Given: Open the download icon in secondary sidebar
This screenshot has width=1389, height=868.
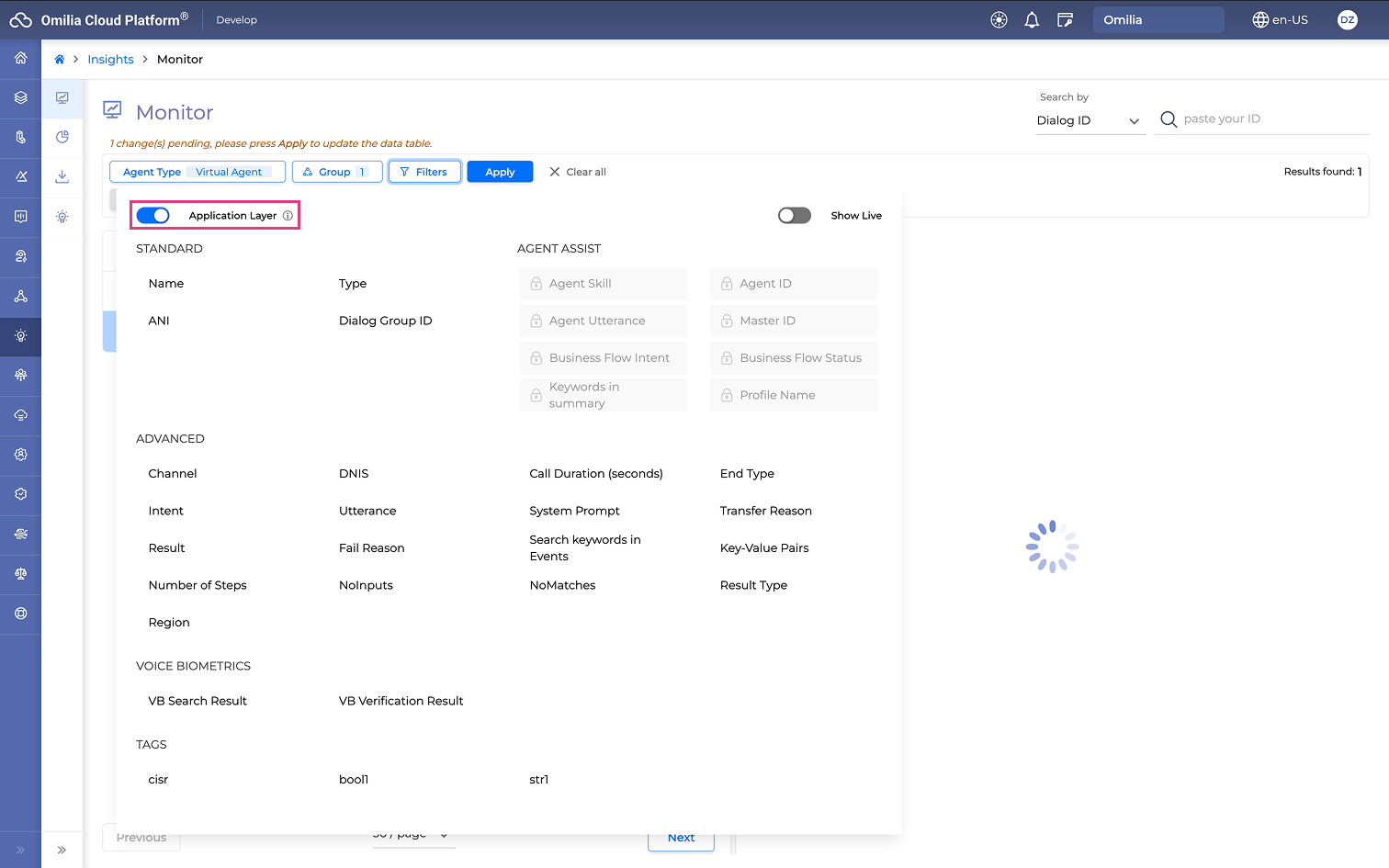Looking at the screenshot, I should [62, 176].
